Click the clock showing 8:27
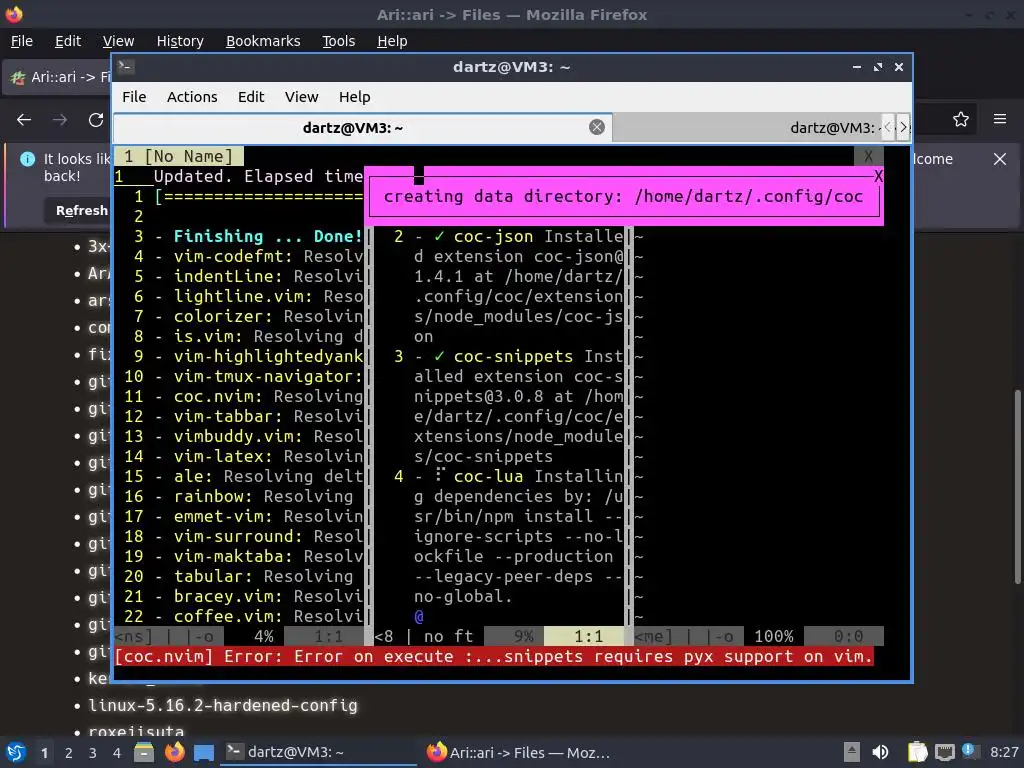 [x=1004, y=752]
